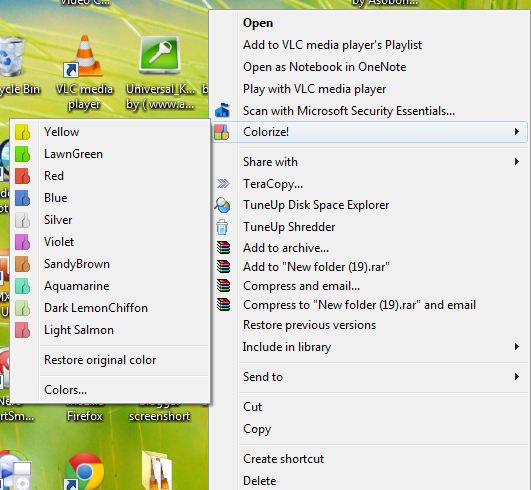
Task: Click the Colorize! multicolor folder icon
Action: point(222,132)
